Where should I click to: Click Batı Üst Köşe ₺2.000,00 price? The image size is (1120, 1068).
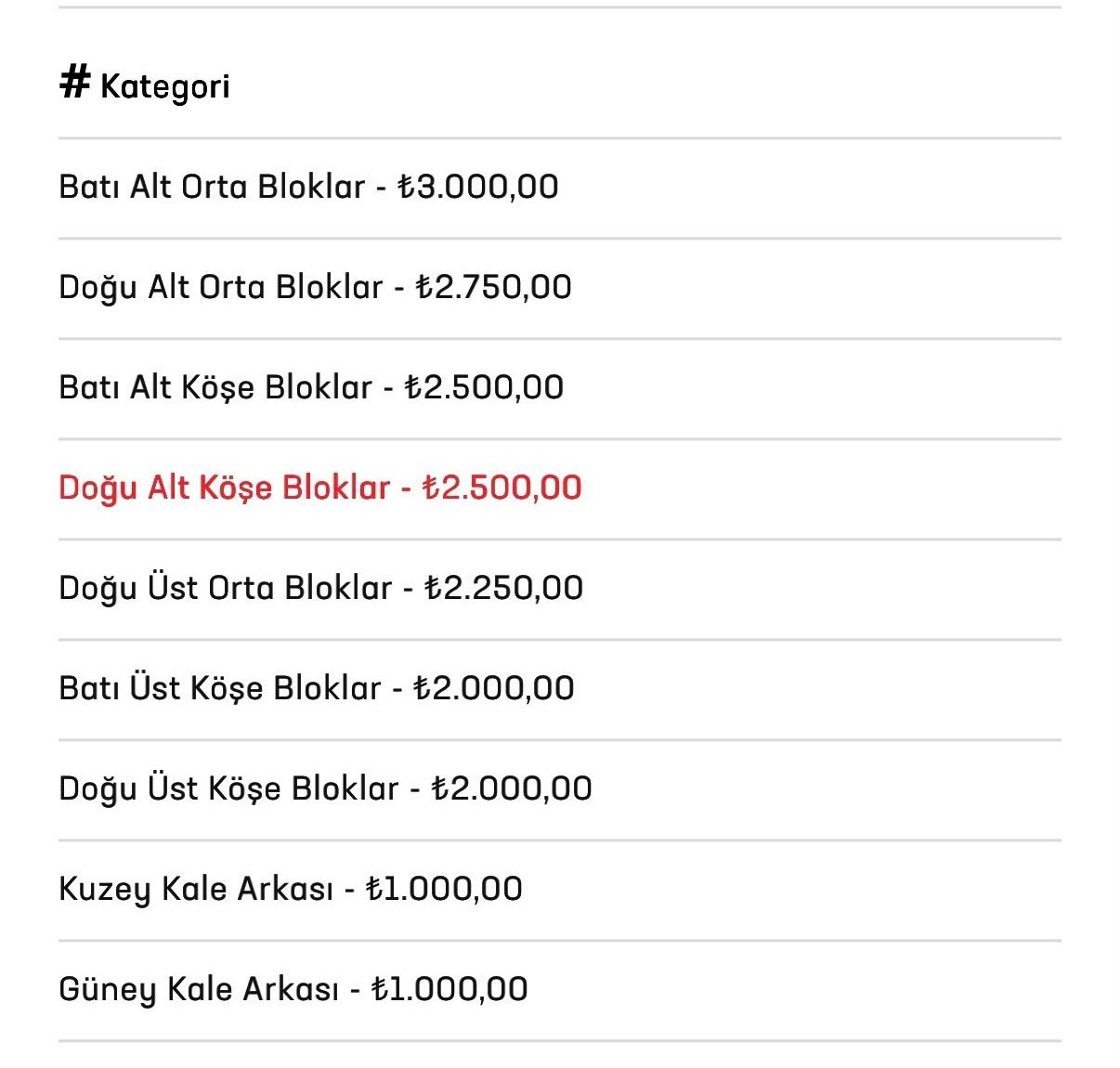tap(493, 688)
